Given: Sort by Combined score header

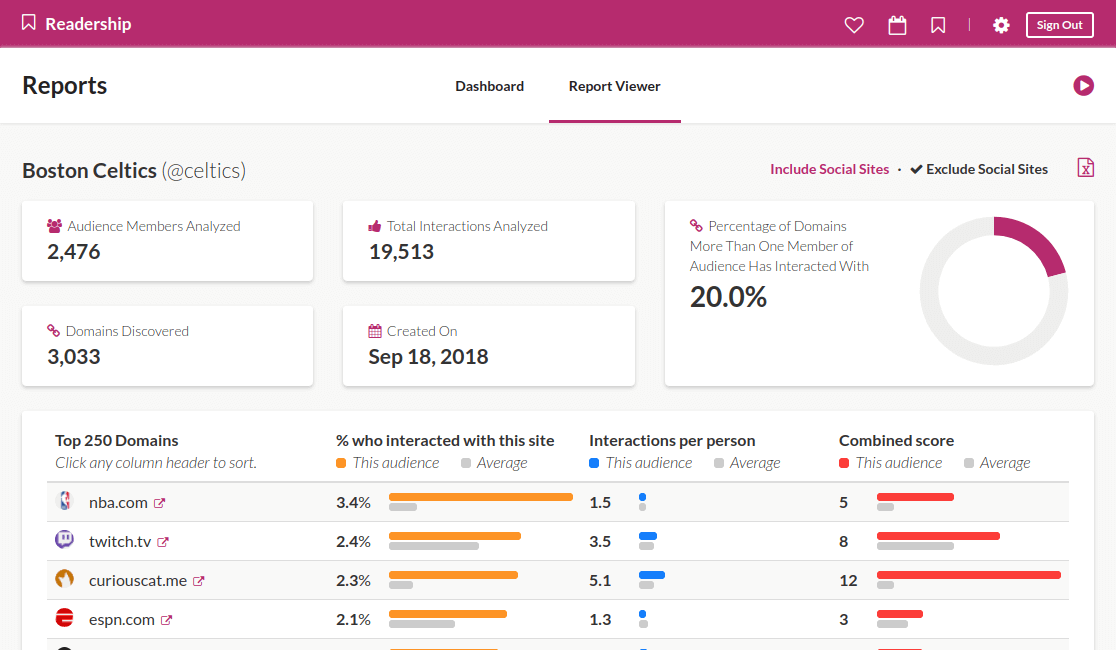Looking at the screenshot, I should coord(896,441).
